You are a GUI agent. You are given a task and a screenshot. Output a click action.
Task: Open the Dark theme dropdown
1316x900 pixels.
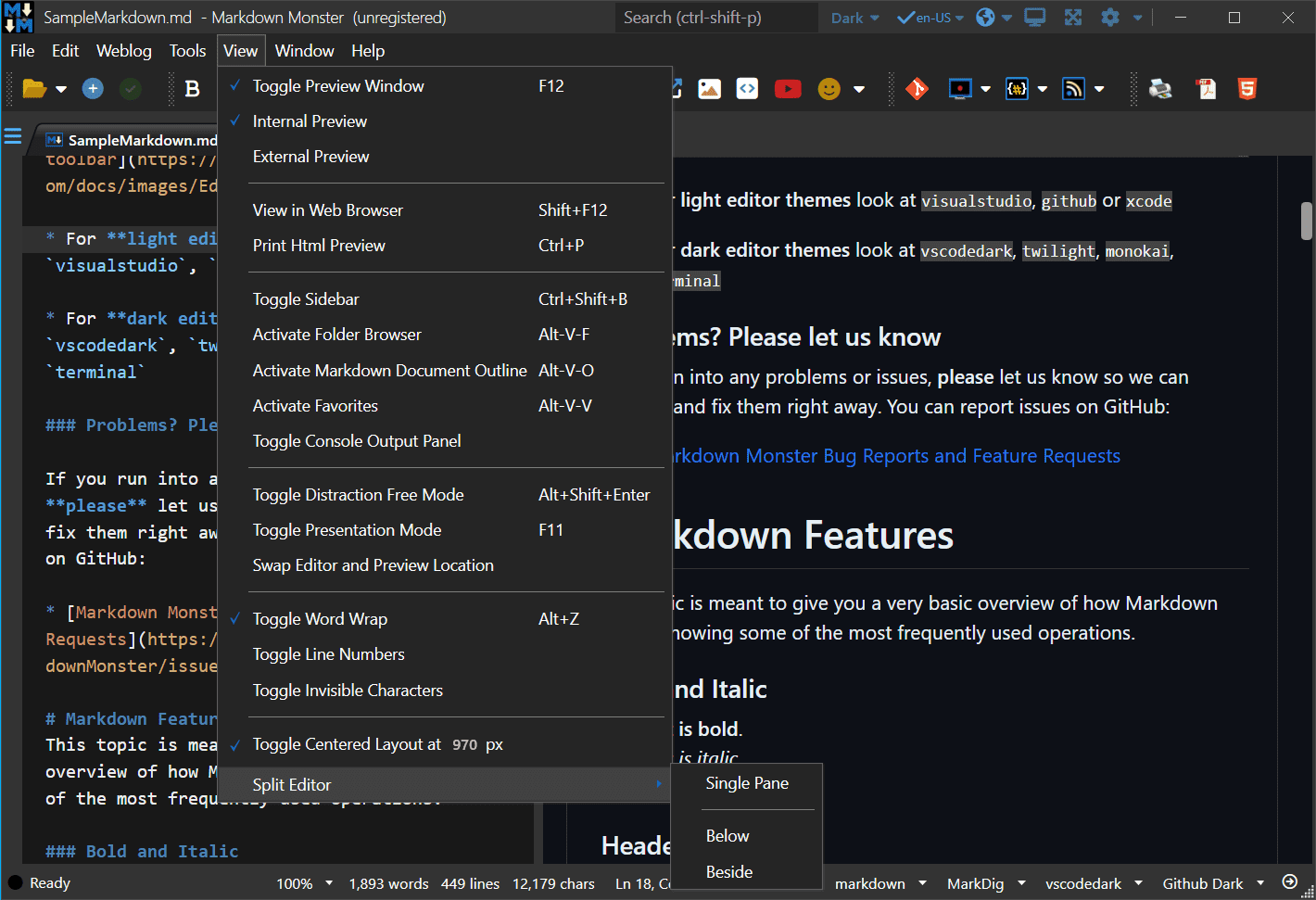click(854, 18)
